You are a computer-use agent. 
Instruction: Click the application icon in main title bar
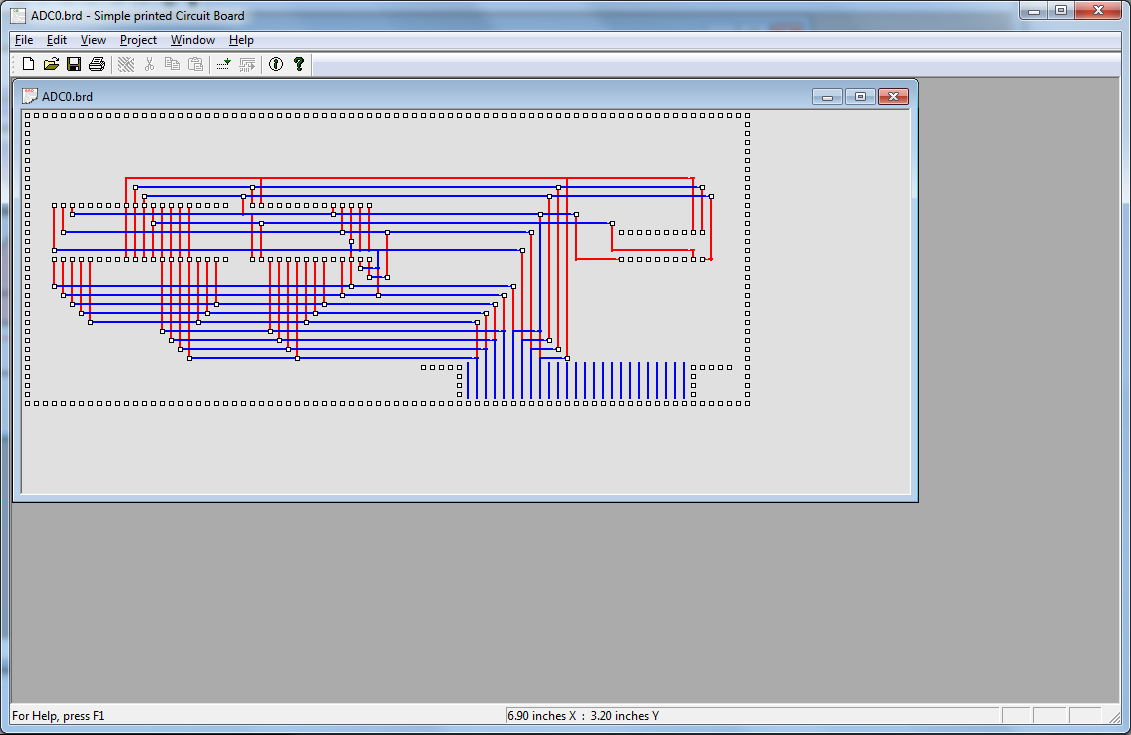click(x=17, y=15)
